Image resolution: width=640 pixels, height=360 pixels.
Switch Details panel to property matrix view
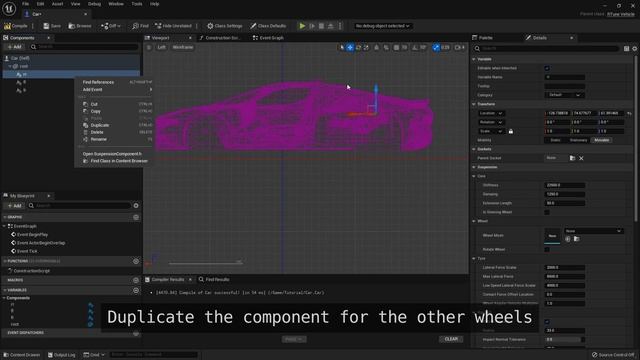click(627, 49)
